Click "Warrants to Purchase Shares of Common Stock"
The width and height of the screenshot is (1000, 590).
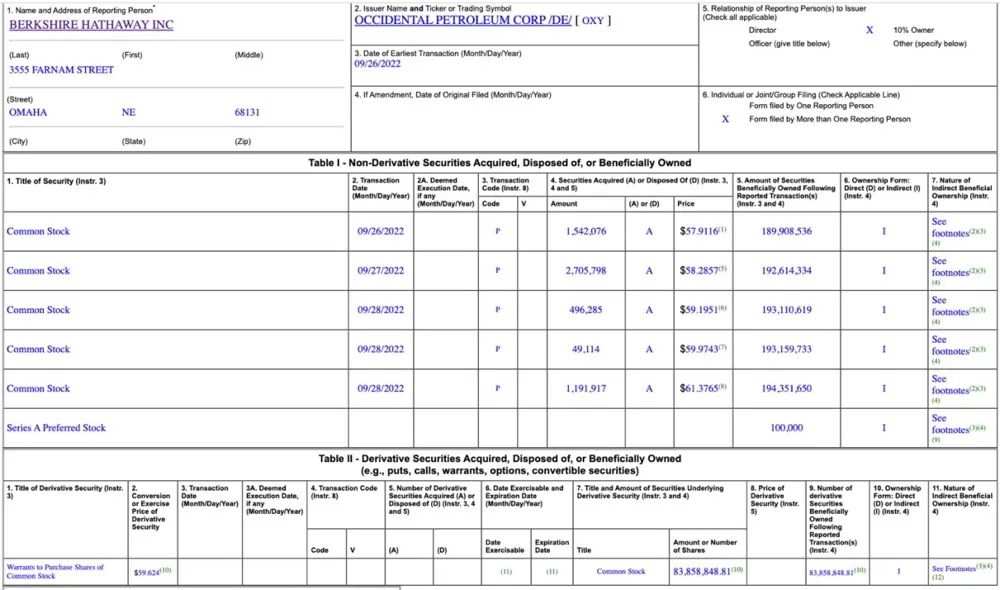55,572
